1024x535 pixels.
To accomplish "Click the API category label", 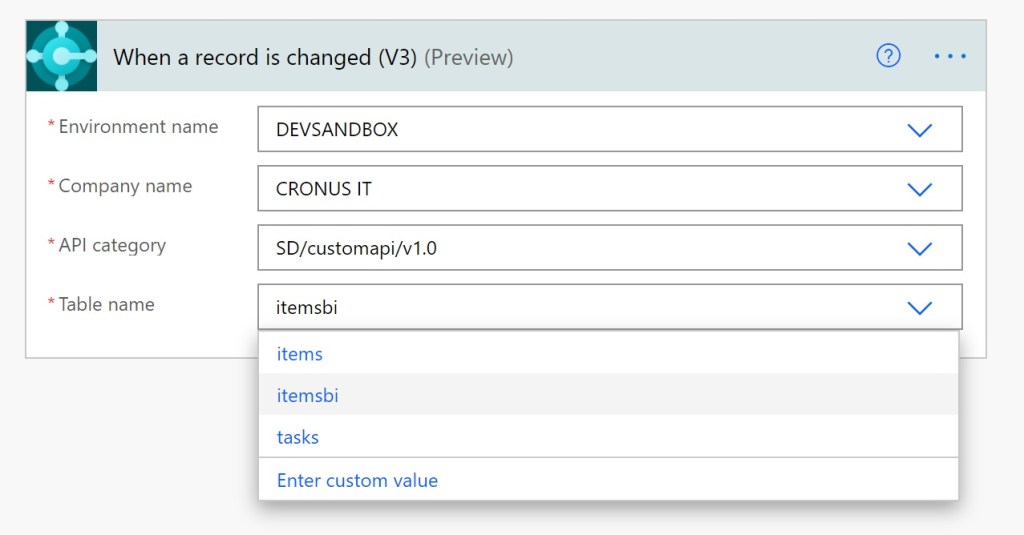I will [x=112, y=245].
